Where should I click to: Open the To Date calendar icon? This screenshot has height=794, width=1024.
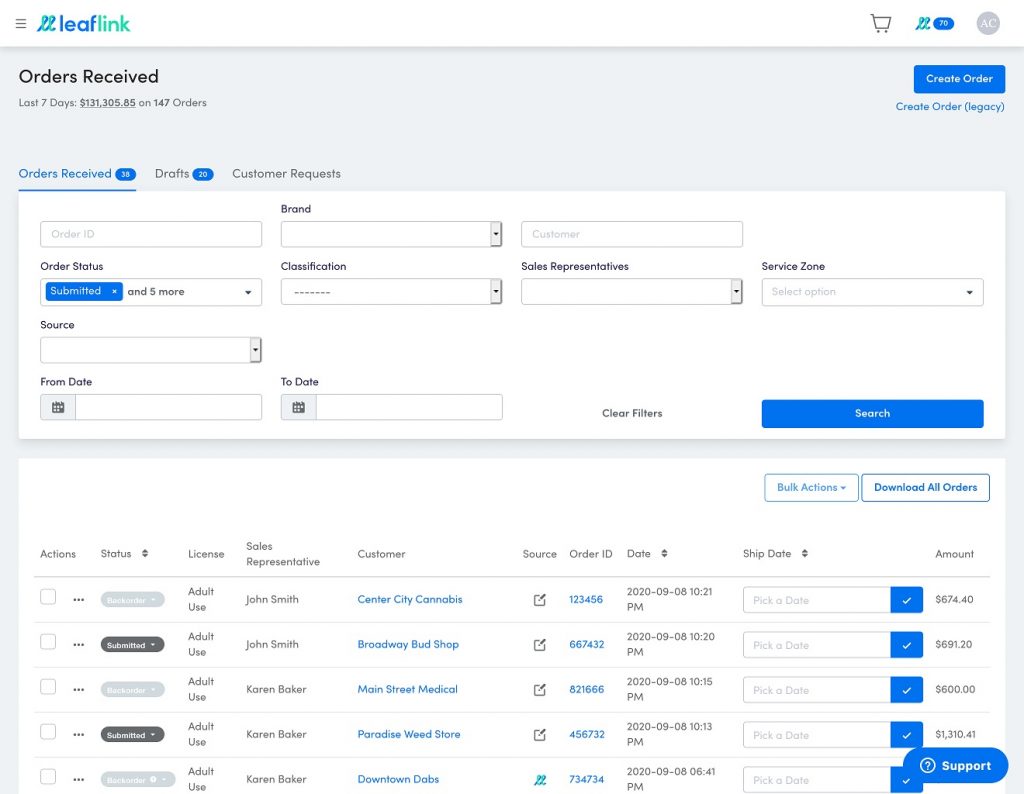(x=298, y=407)
